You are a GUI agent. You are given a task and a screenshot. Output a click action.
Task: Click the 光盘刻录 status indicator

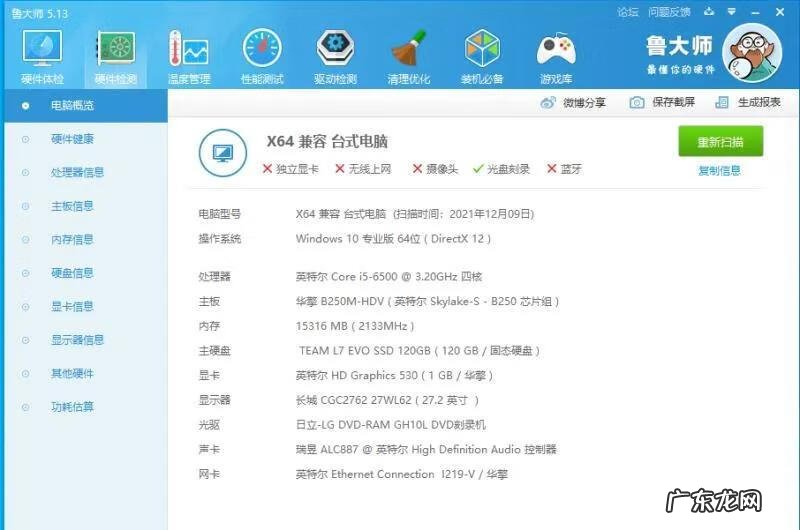click(501, 169)
